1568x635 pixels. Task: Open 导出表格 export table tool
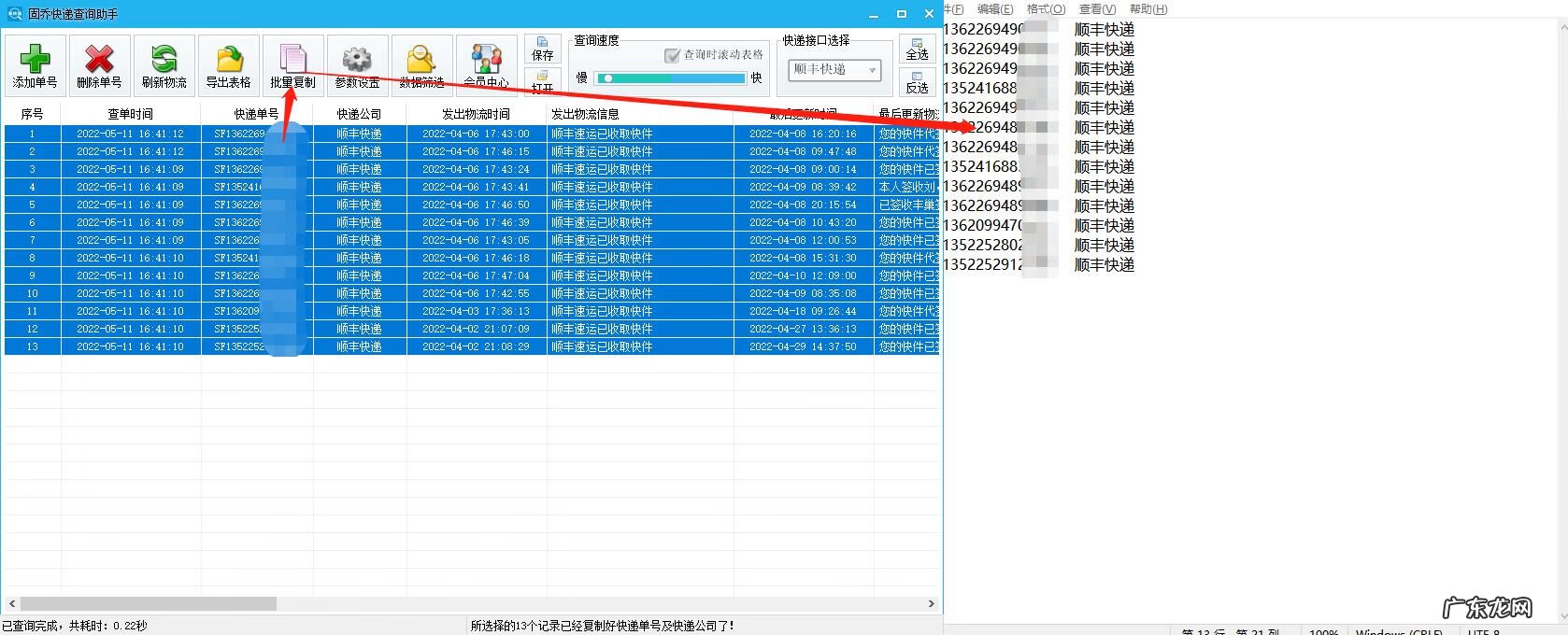229,65
